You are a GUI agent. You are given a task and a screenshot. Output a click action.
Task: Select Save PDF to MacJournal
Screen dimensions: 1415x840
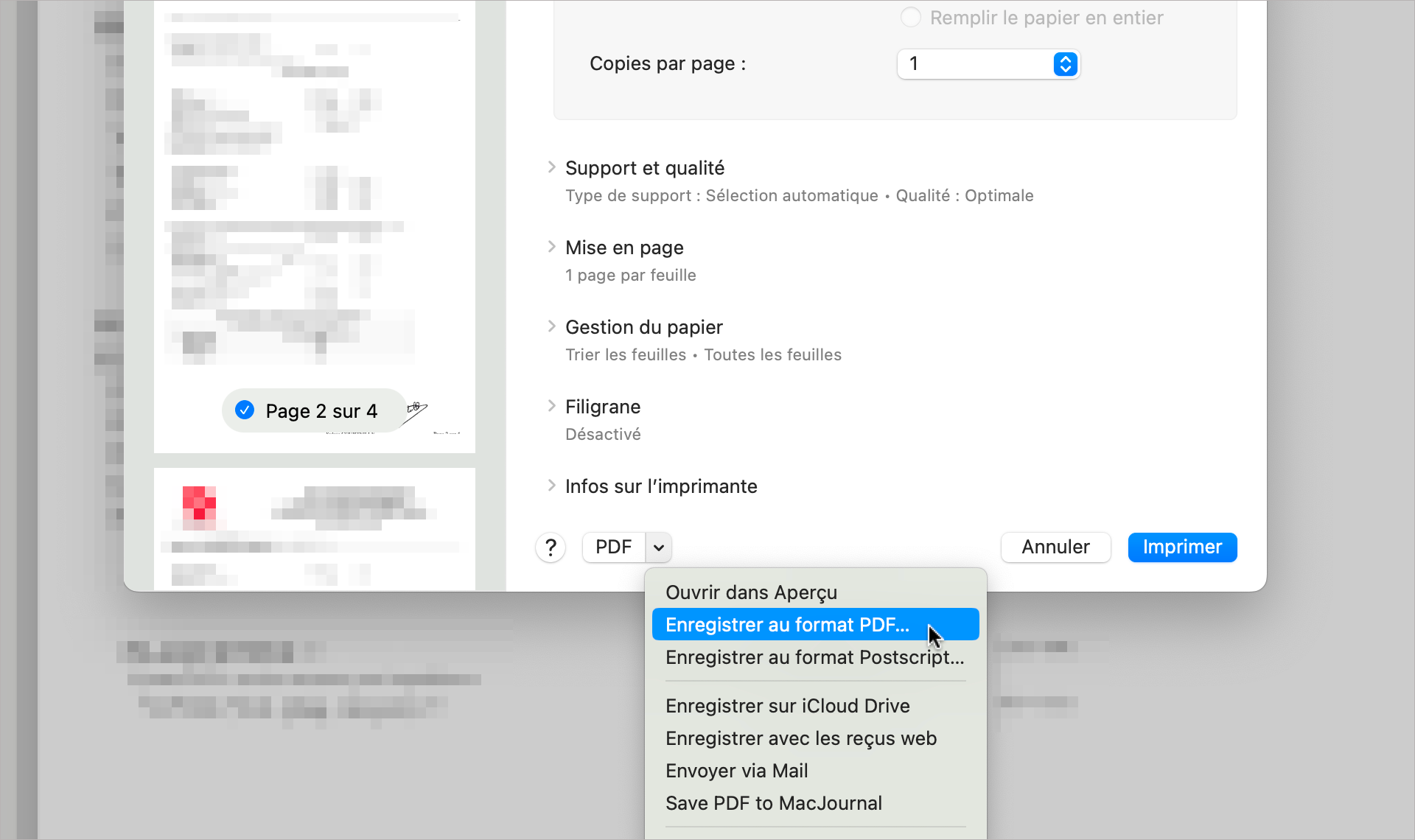click(773, 803)
